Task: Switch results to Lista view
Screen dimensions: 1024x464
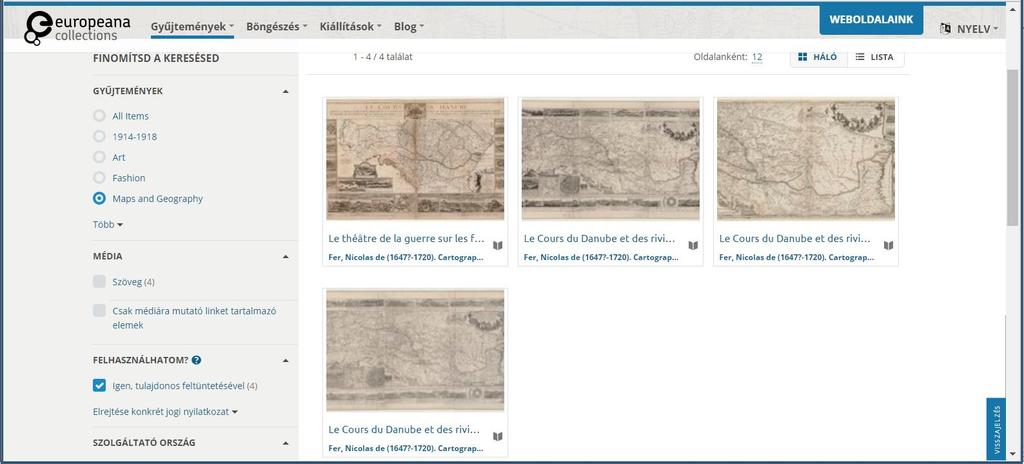Action: pyautogui.click(x=875, y=57)
